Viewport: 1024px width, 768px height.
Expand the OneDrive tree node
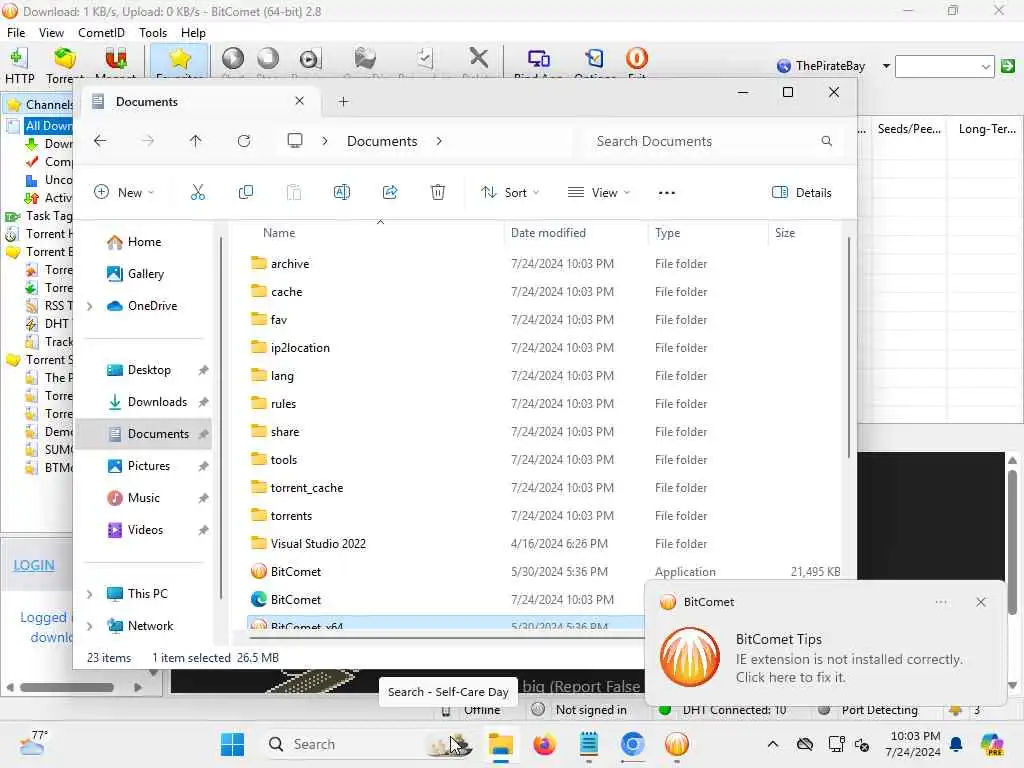[x=89, y=306]
